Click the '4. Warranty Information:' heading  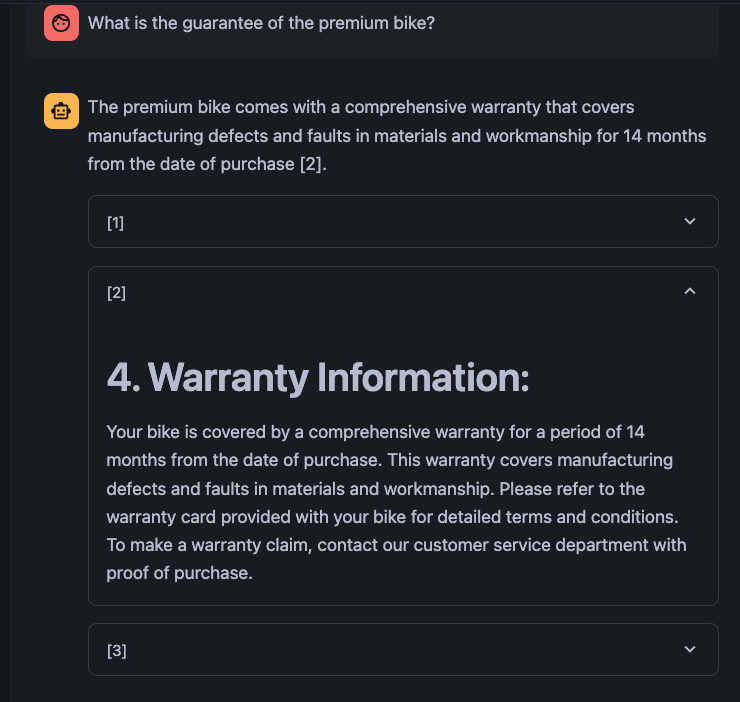[x=318, y=378]
